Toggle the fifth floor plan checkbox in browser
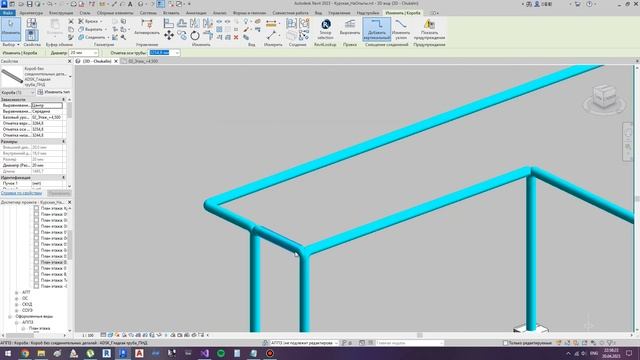The image size is (640, 360). pos(36,232)
